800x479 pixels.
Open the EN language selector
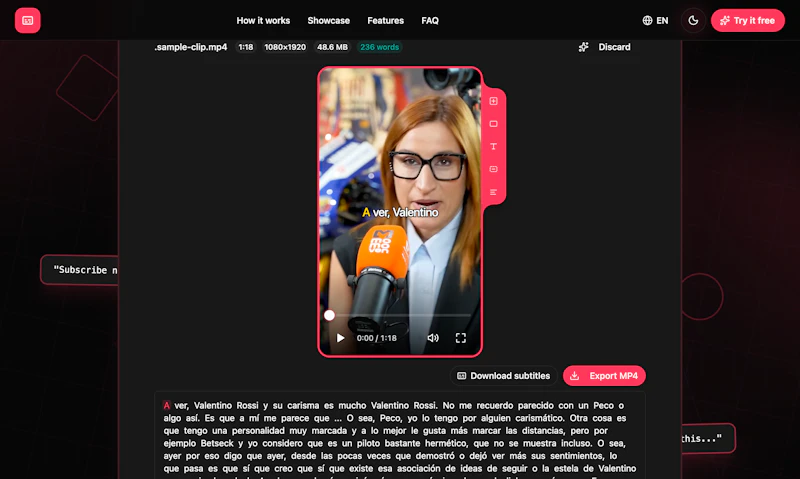point(655,20)
